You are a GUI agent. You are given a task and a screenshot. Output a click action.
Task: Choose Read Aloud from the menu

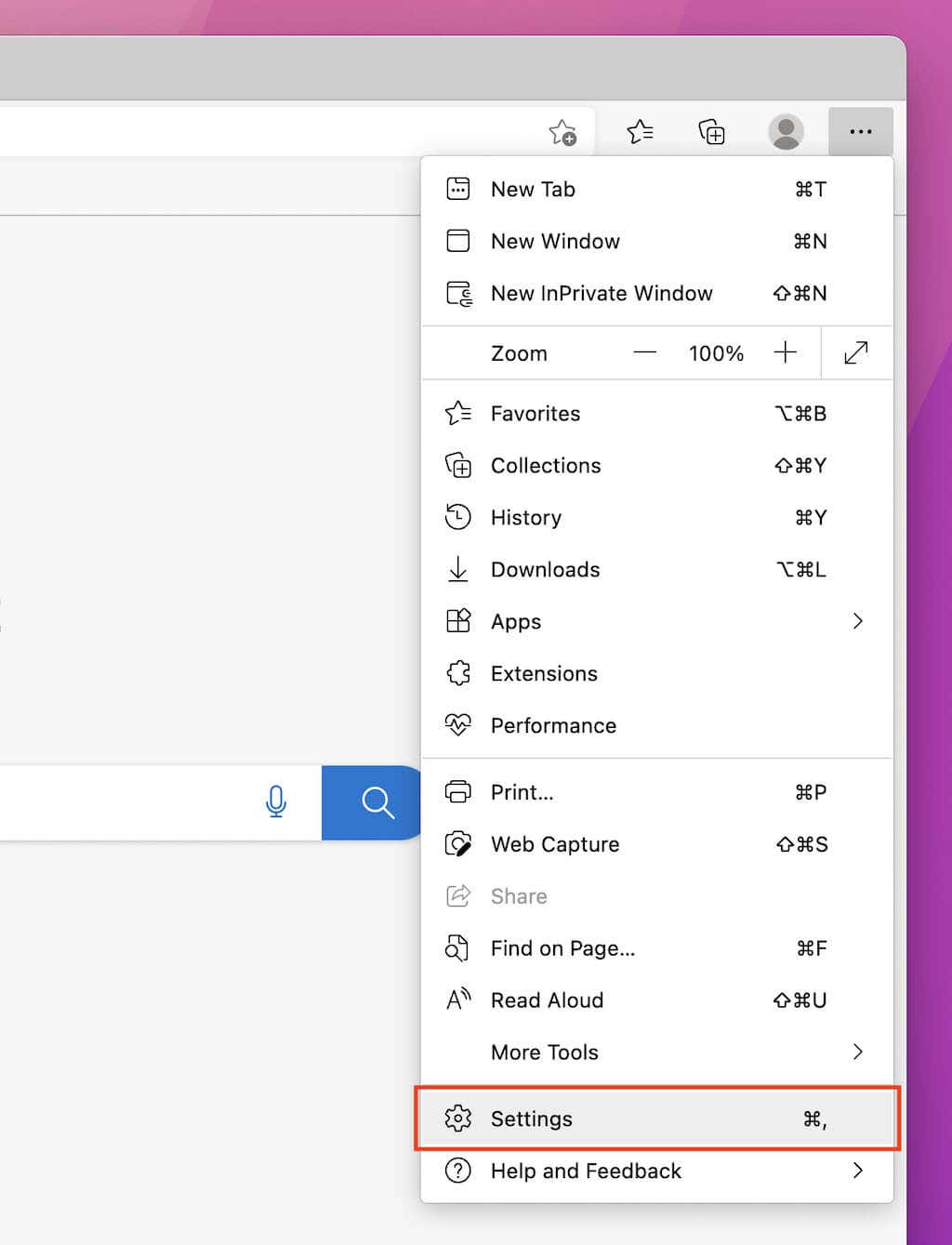(x=547, y=1000)
